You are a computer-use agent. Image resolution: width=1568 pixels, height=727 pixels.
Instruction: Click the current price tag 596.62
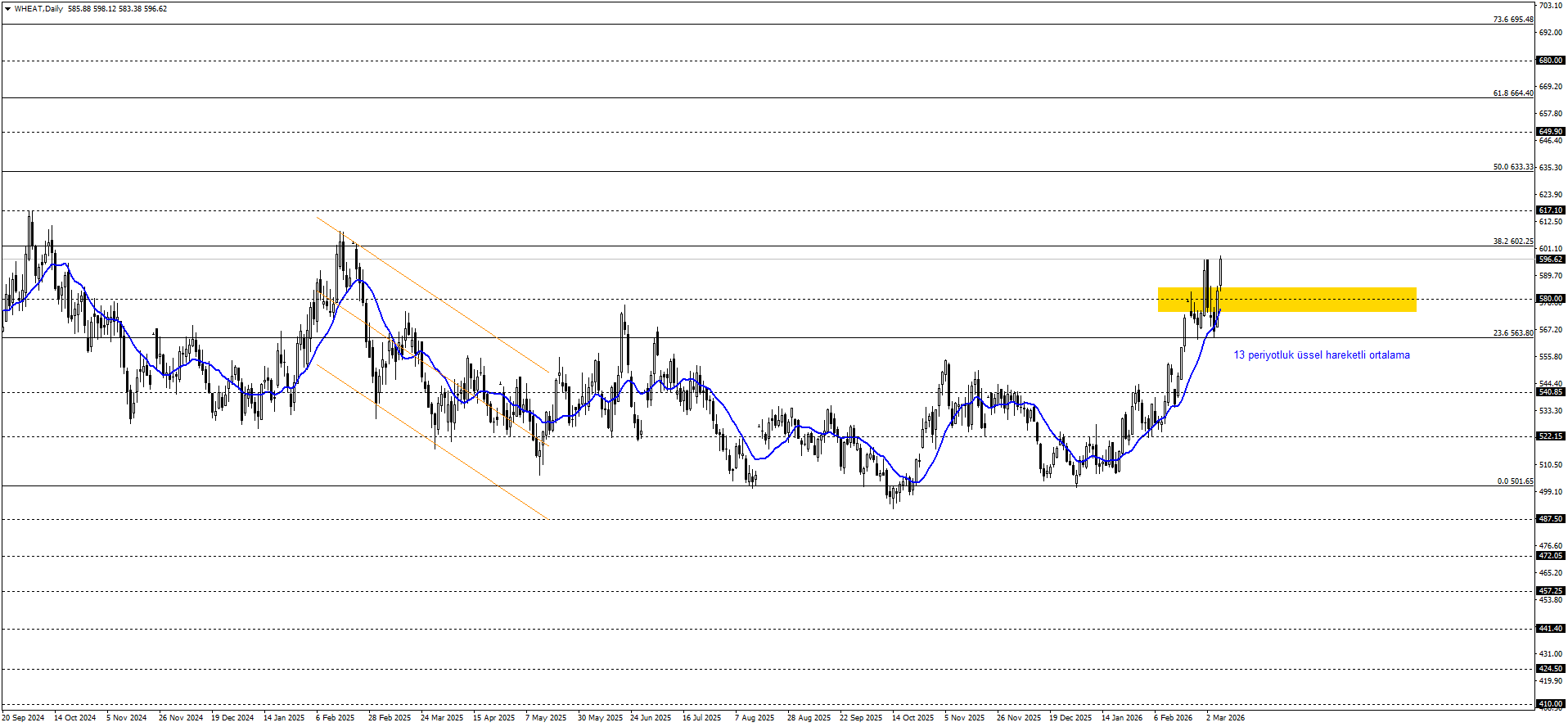click(1550, 260)
